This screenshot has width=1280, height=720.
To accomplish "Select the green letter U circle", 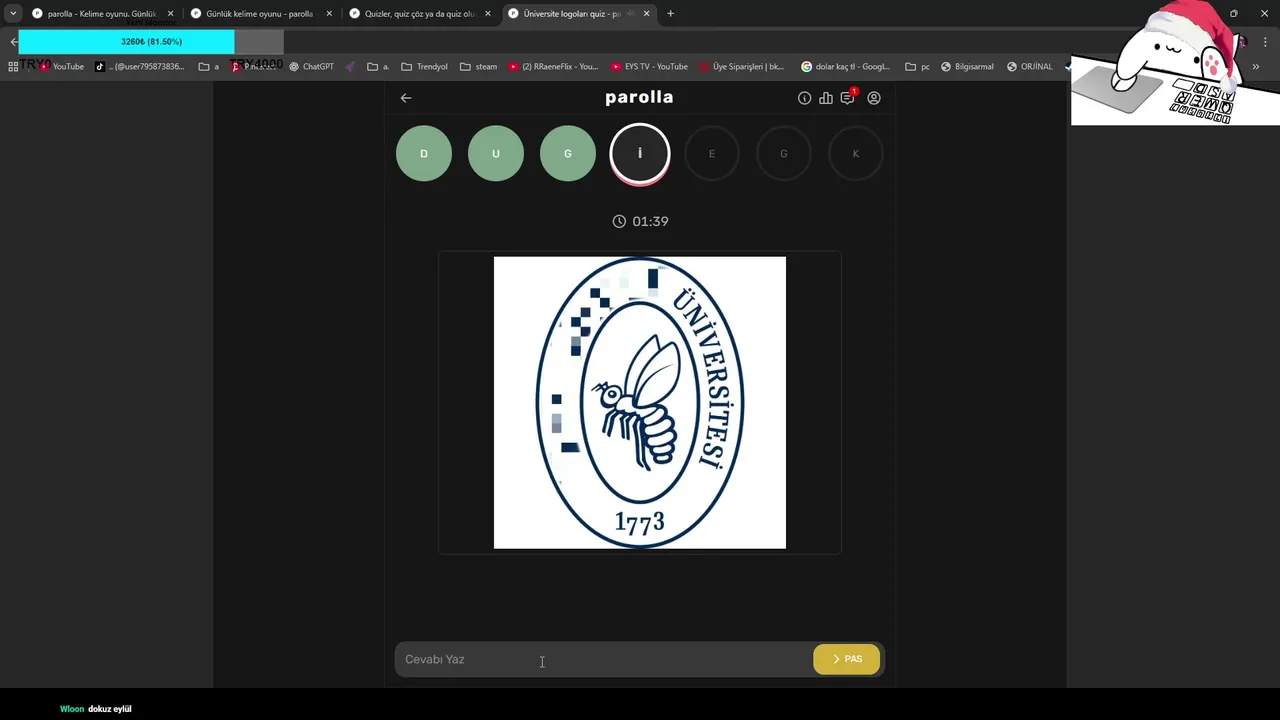I will pyautogui.click(x=496, y=154).
